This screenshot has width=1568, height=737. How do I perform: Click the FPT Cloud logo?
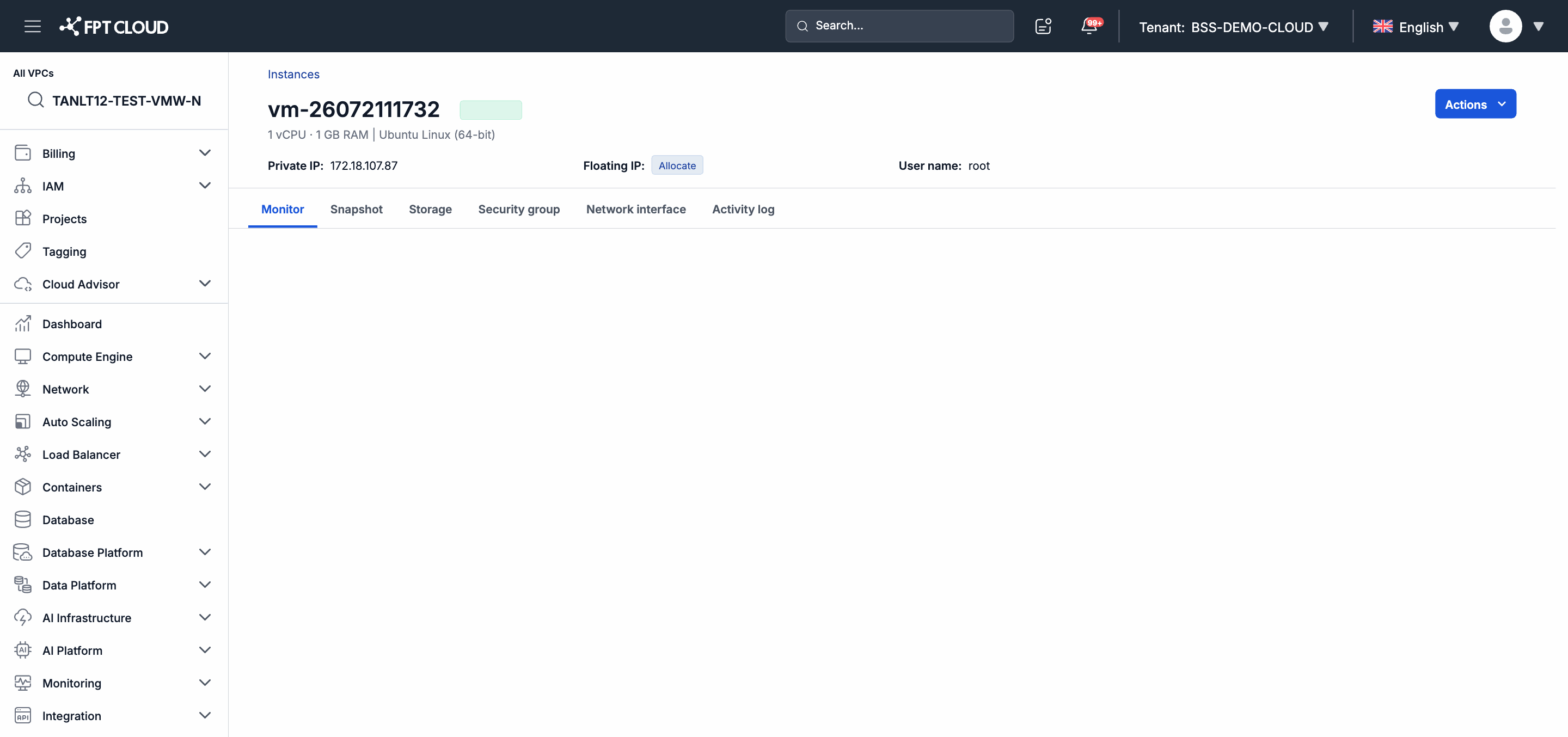pyautogui.click(x=114, y=26)
